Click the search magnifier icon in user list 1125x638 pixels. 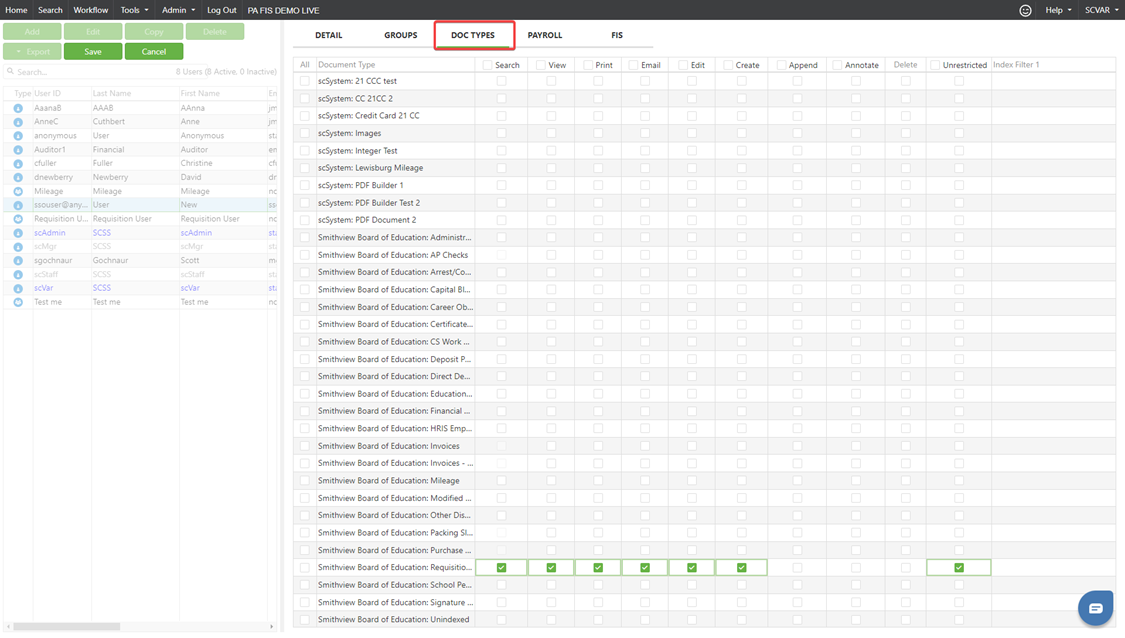tap(11, 72)
